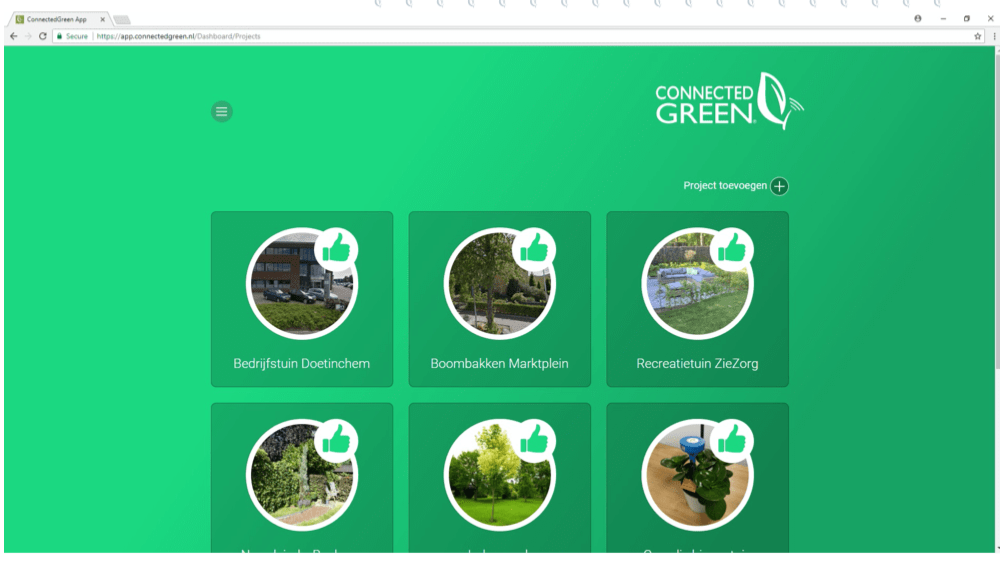Open the lawn tree project photo
The image size is (1000, 562).
499,475
